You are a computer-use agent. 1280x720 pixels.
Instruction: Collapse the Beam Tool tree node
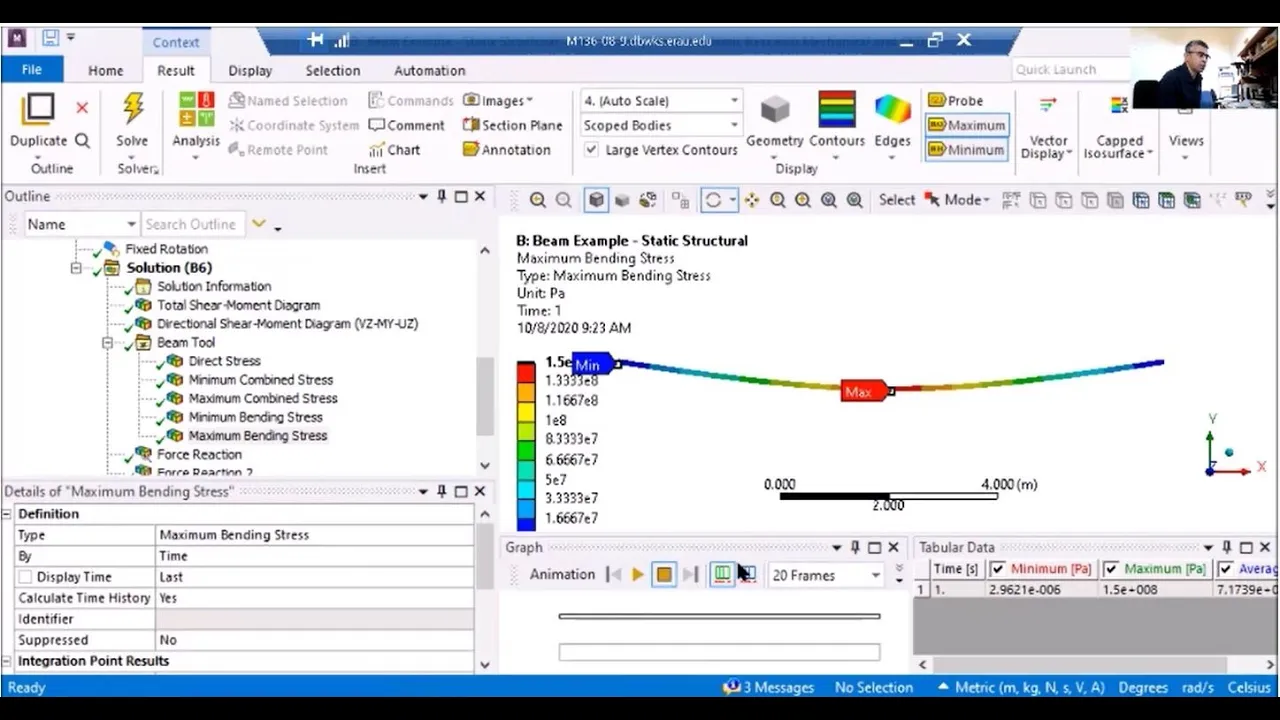107,343
